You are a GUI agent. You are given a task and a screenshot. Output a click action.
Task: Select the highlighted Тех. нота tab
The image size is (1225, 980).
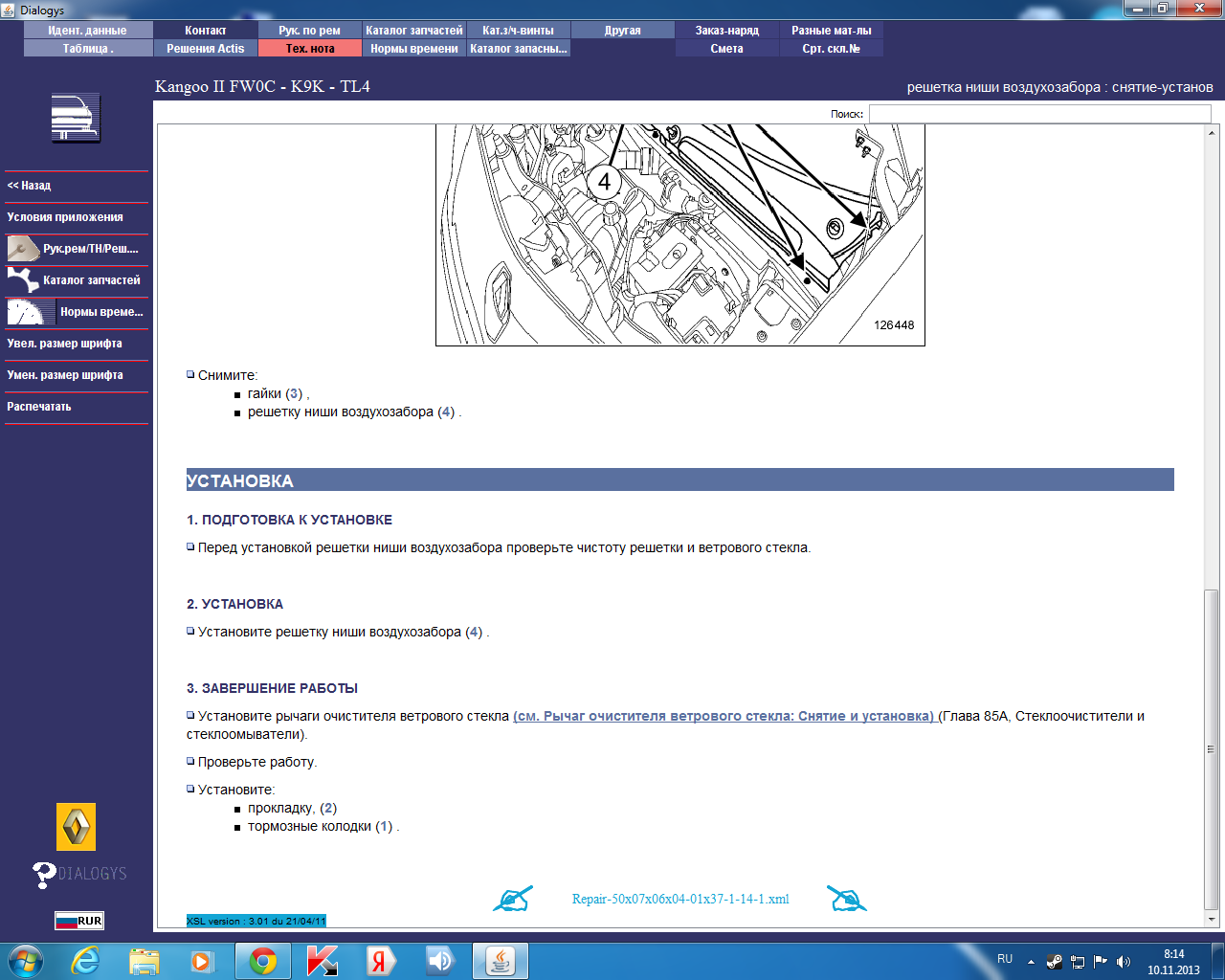310,49
